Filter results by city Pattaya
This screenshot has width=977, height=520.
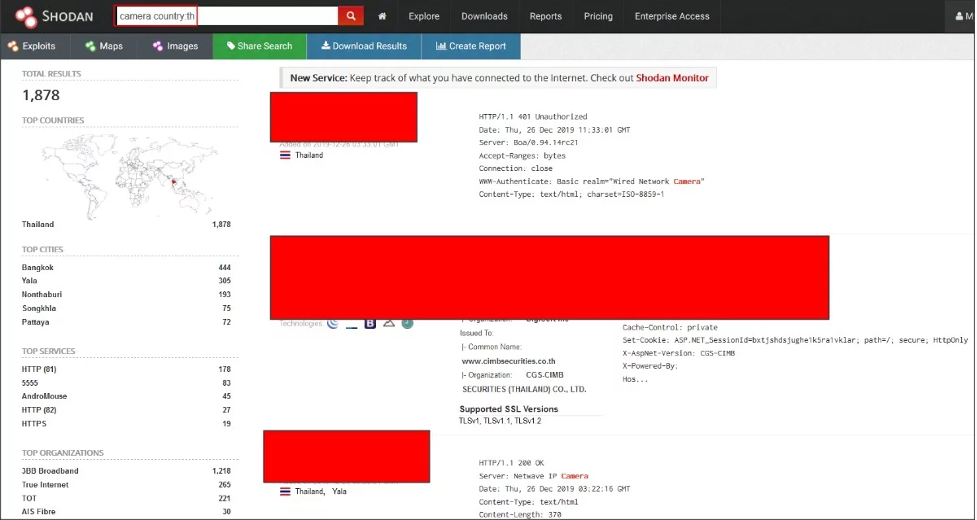(36, 322)
